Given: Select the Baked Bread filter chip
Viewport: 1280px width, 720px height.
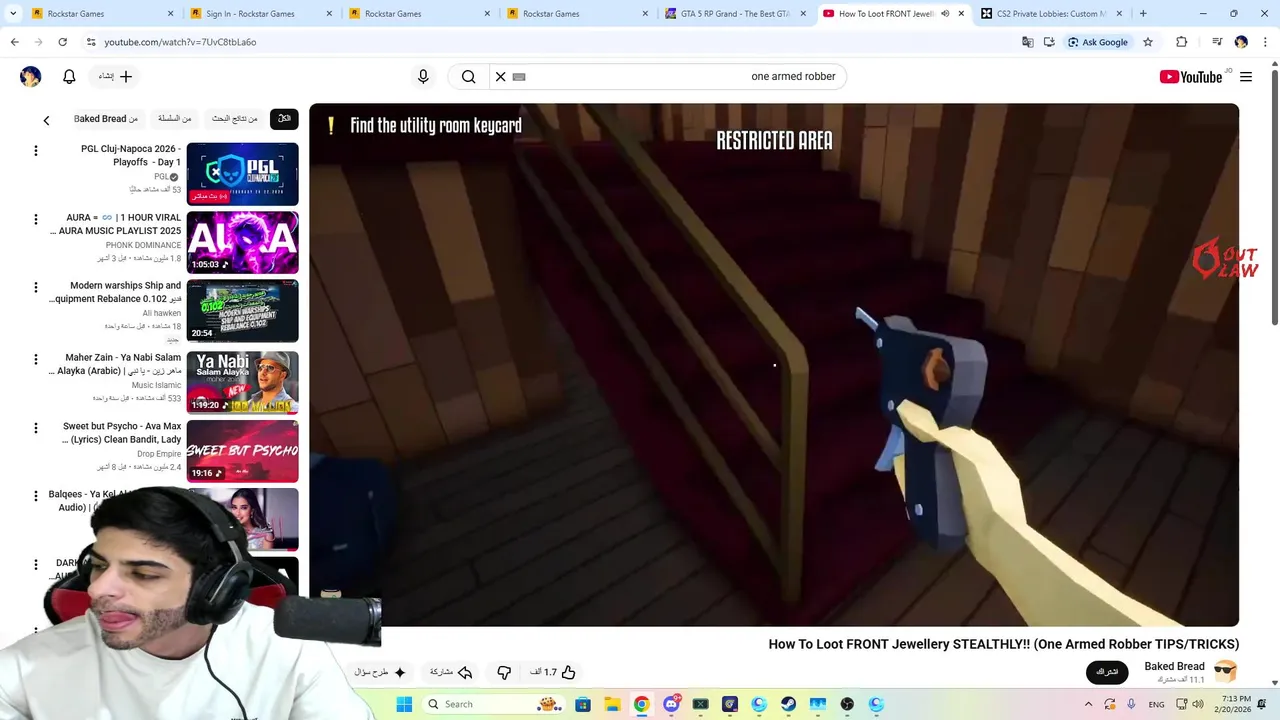Looking at the screenshot, I should click(106, 118).
